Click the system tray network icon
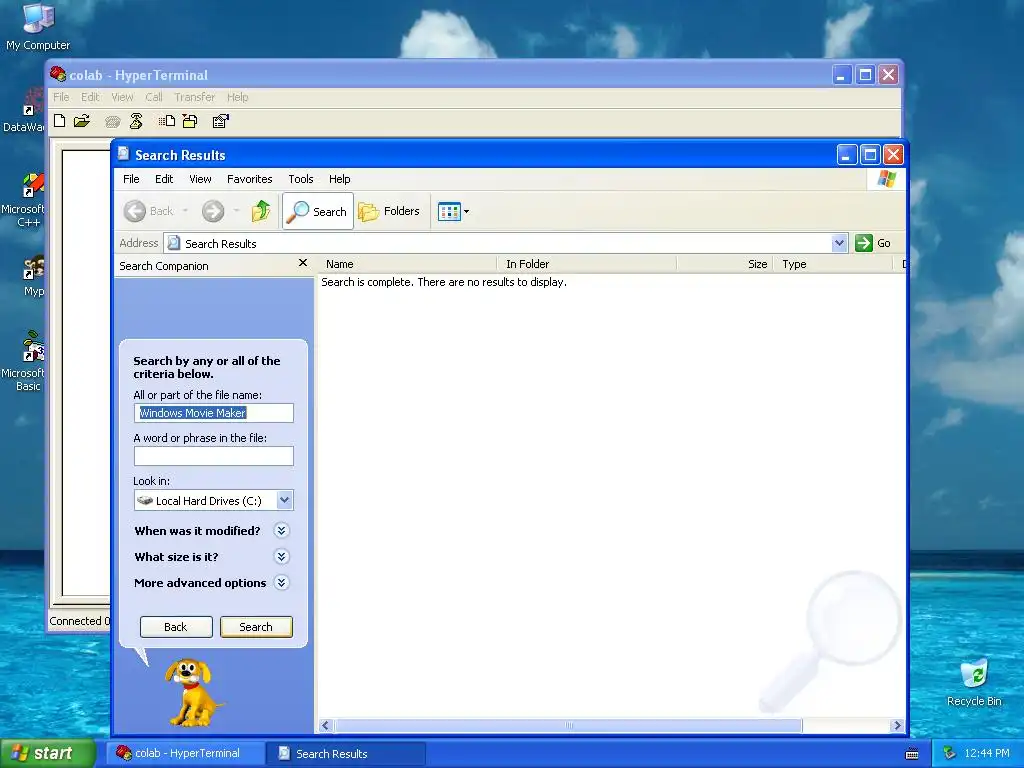 click(x=950, y=753)
